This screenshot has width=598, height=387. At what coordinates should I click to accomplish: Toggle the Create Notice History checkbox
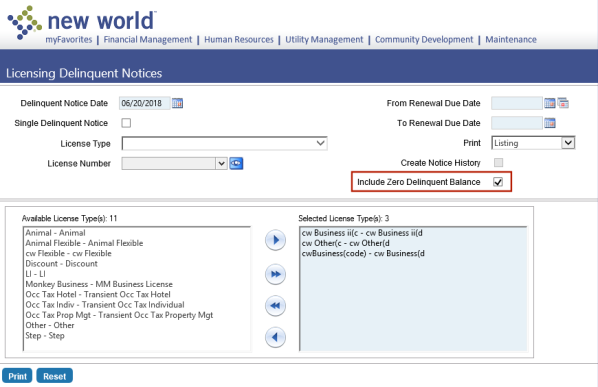tap(498, 163)
